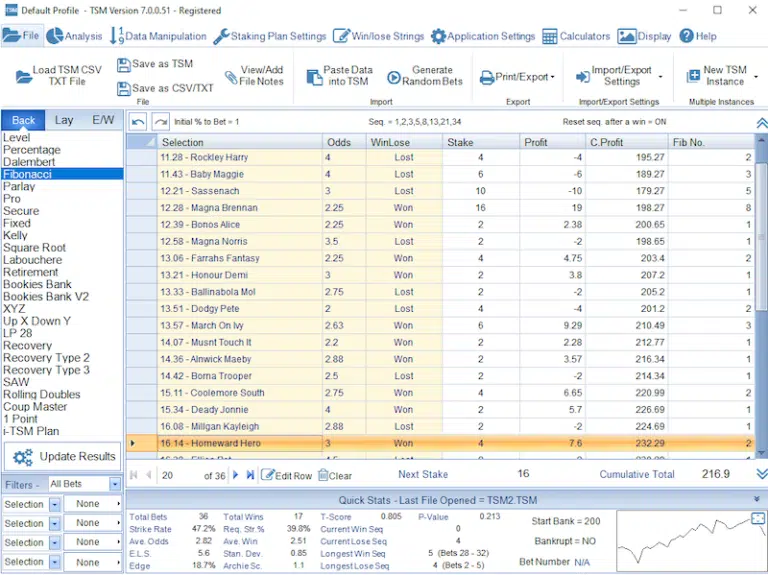Viewport: 768px width, 575px height.
Task: Click New TSM Instance plus icon
Action: click(x=694, y=76)
